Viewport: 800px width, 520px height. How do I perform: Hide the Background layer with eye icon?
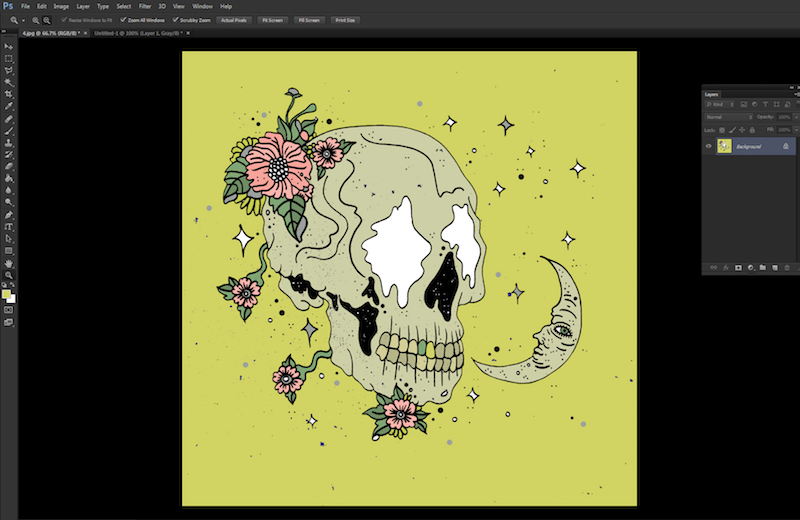[709, 146]
